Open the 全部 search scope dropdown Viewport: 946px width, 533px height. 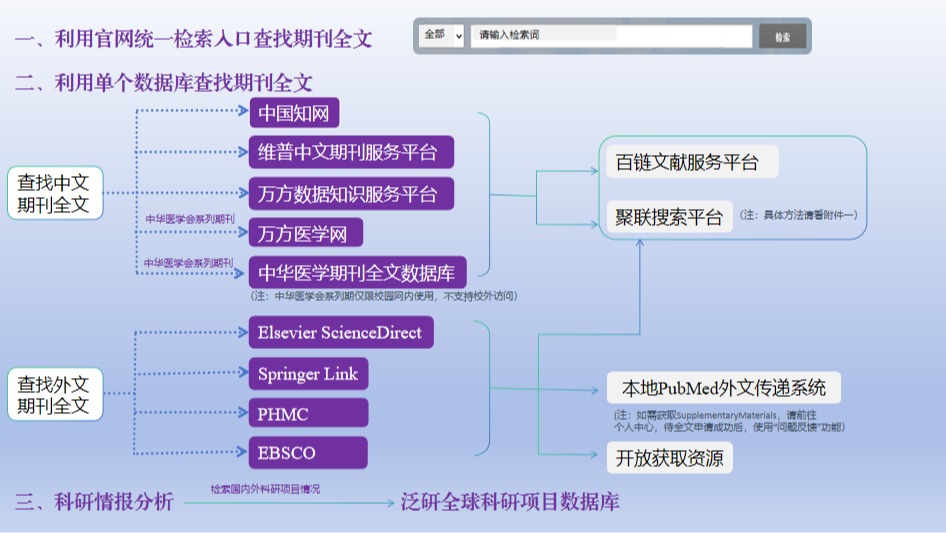(441, 35)
